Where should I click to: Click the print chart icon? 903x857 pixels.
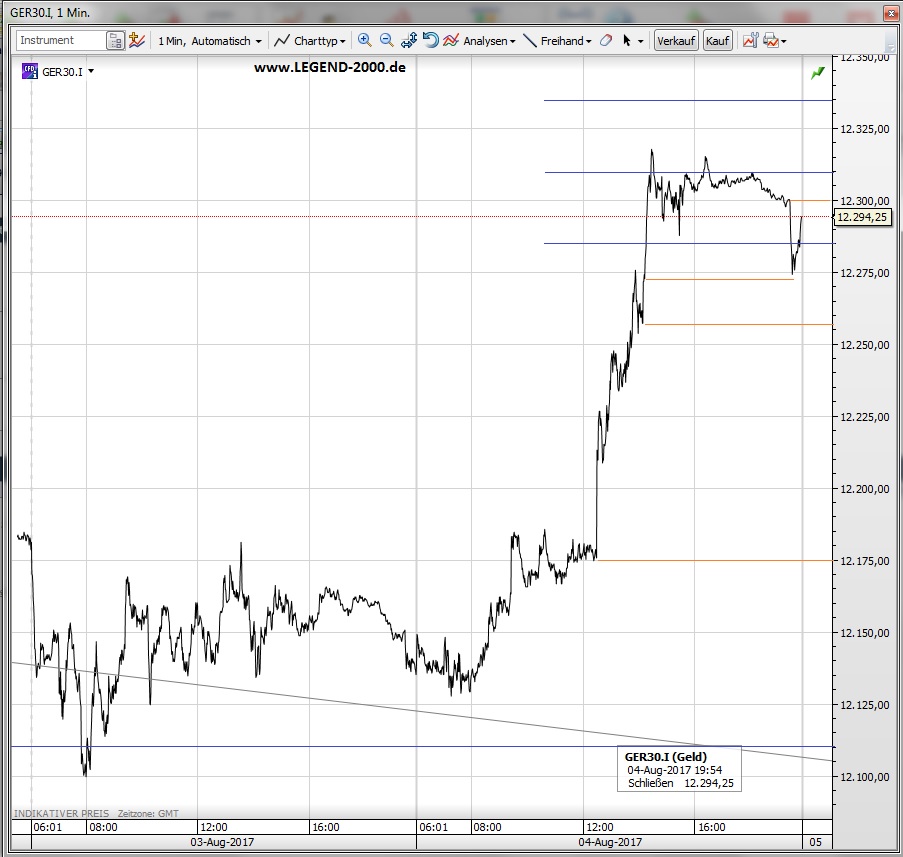pos(771,40)
